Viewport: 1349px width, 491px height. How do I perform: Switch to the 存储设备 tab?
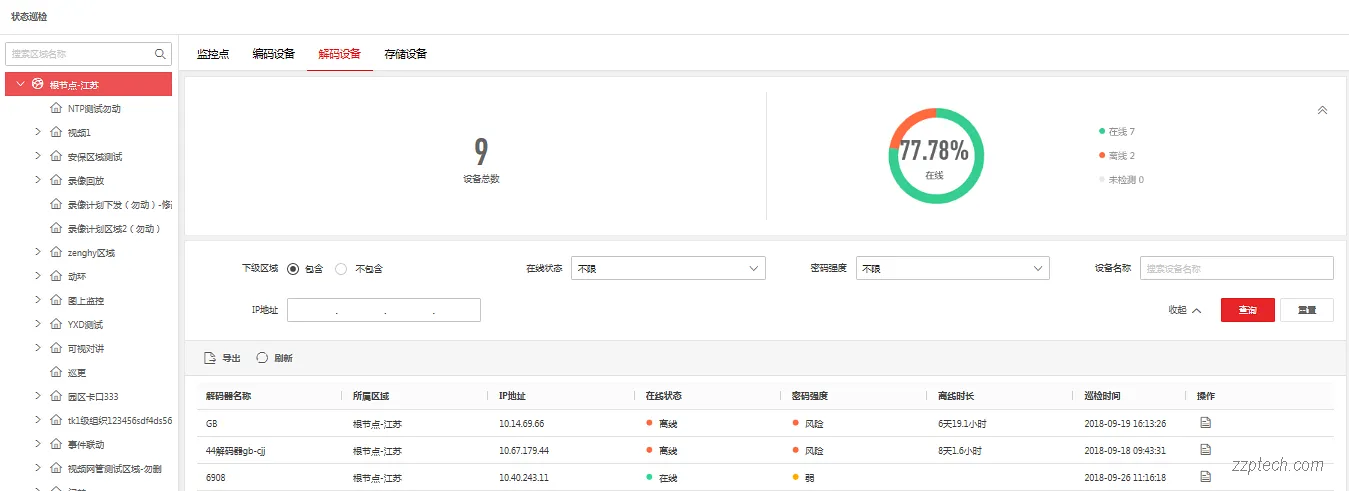pyautogui.click(x=406, y=54)
